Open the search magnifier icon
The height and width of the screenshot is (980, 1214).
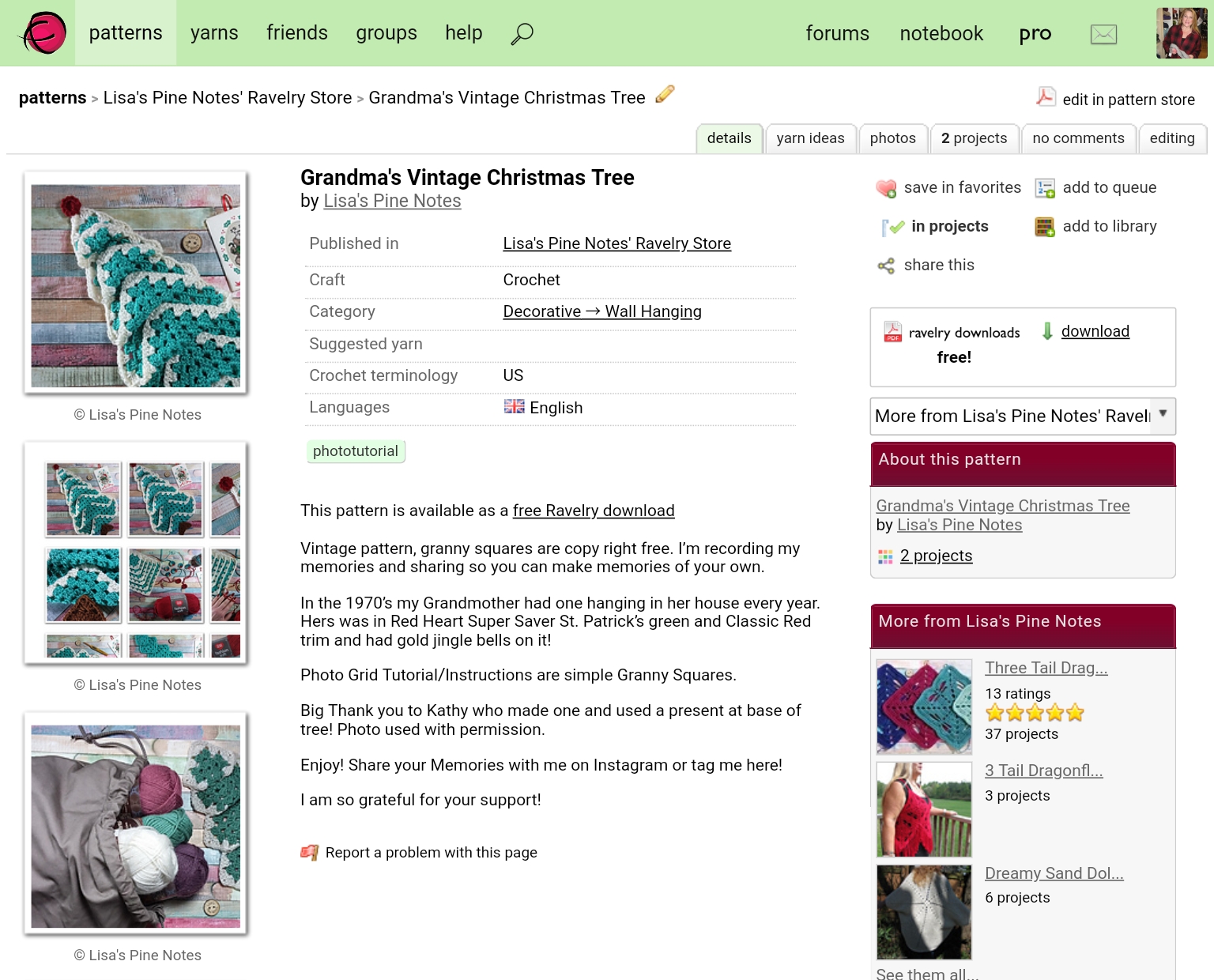pos(522,33)
